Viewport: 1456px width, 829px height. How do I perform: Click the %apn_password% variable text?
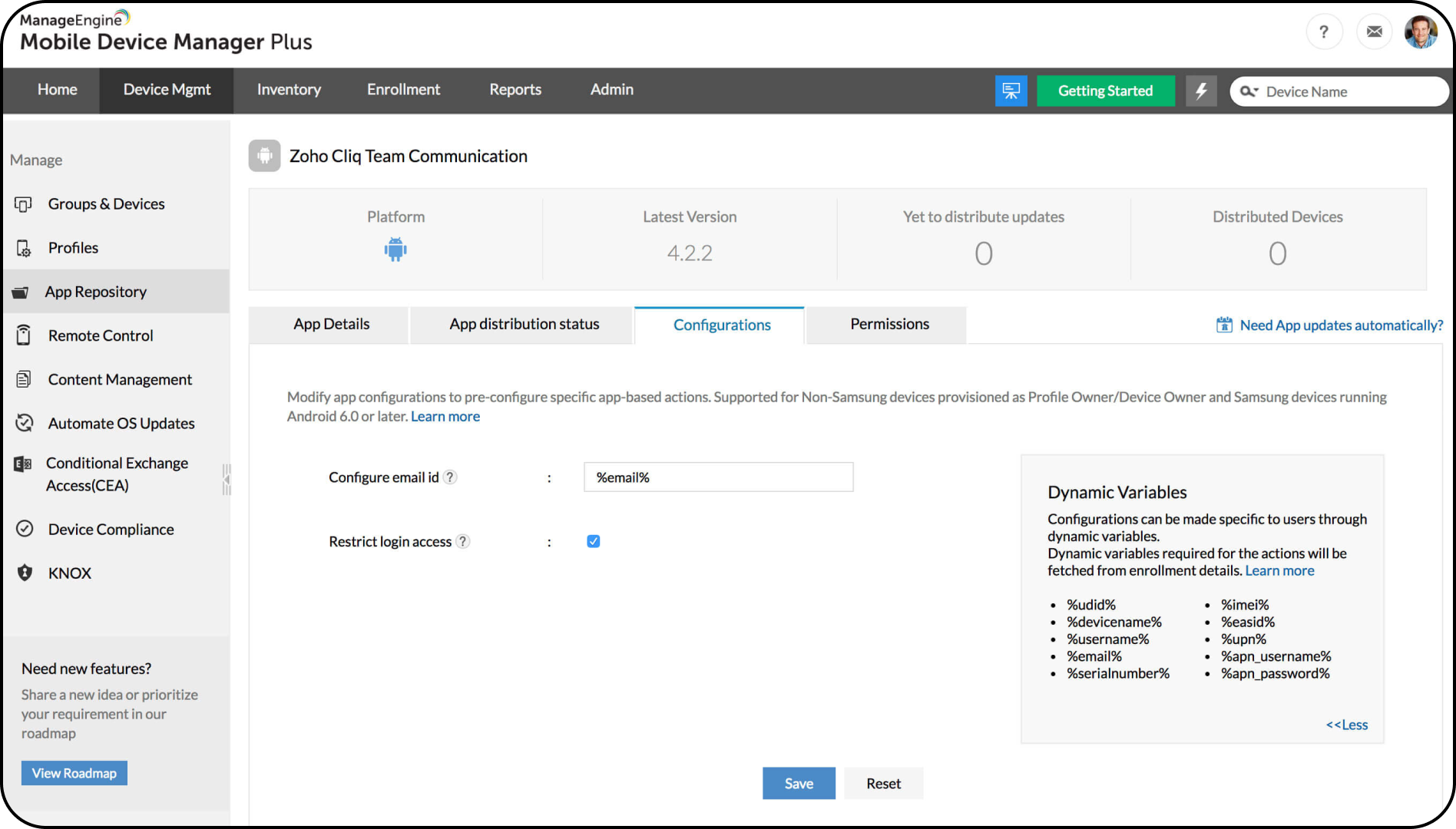(x=1276, y=673)
